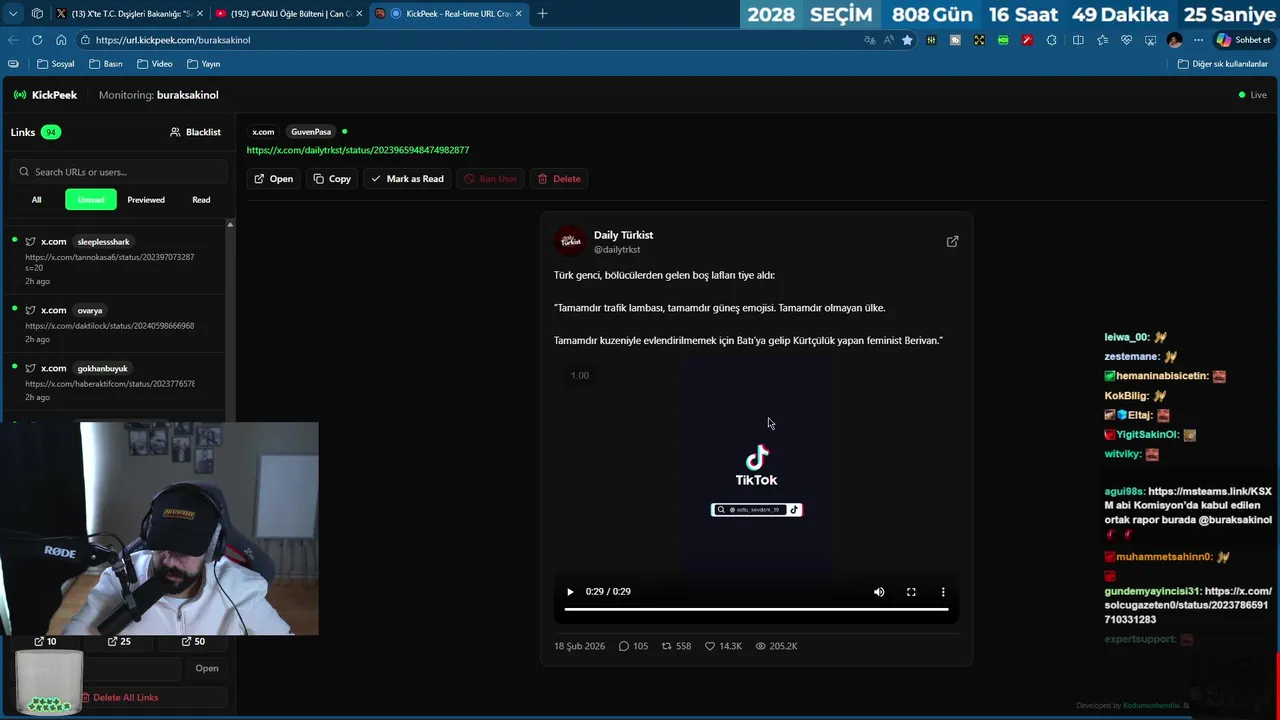
Task: Click the x.com domain tag above URL
Action: tap(263, 132)
